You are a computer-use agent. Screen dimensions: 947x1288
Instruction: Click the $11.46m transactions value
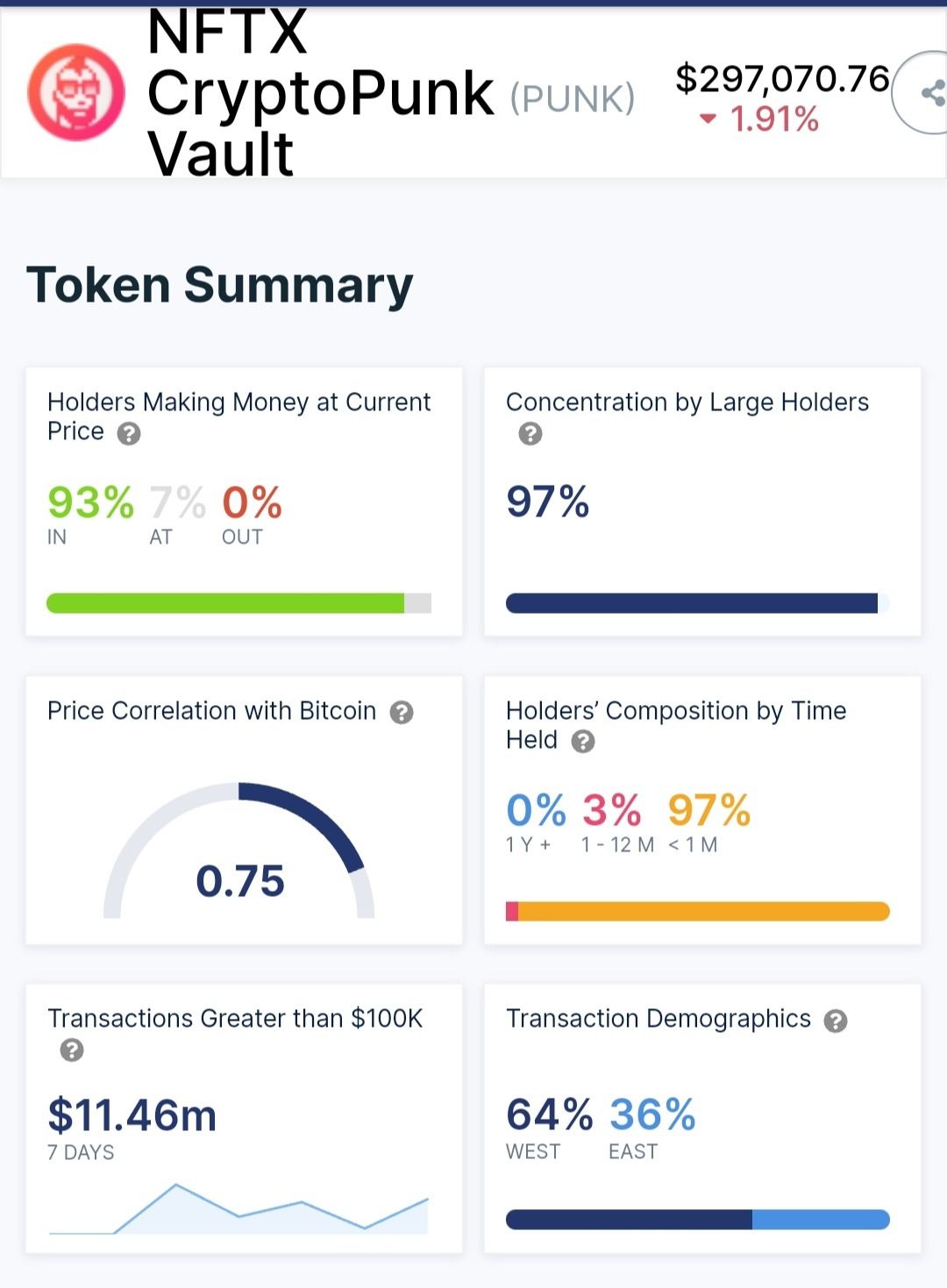(132, 1115)
